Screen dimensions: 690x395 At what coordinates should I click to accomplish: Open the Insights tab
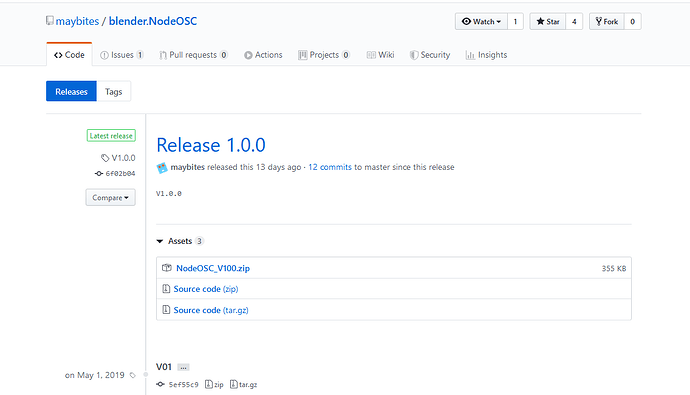click(x=486, y=55)
